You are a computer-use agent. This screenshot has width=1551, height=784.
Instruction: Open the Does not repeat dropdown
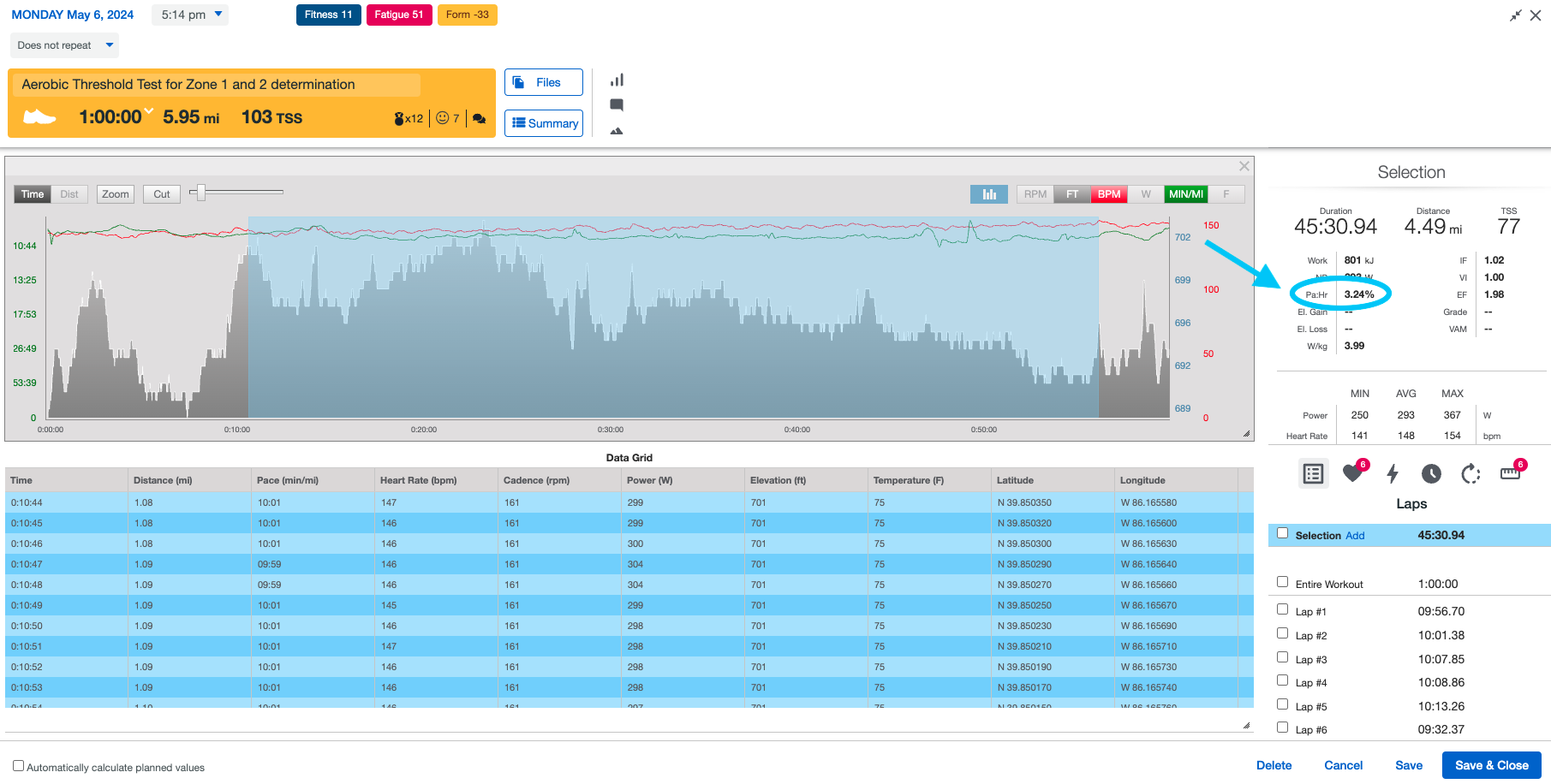click(64, 45)
